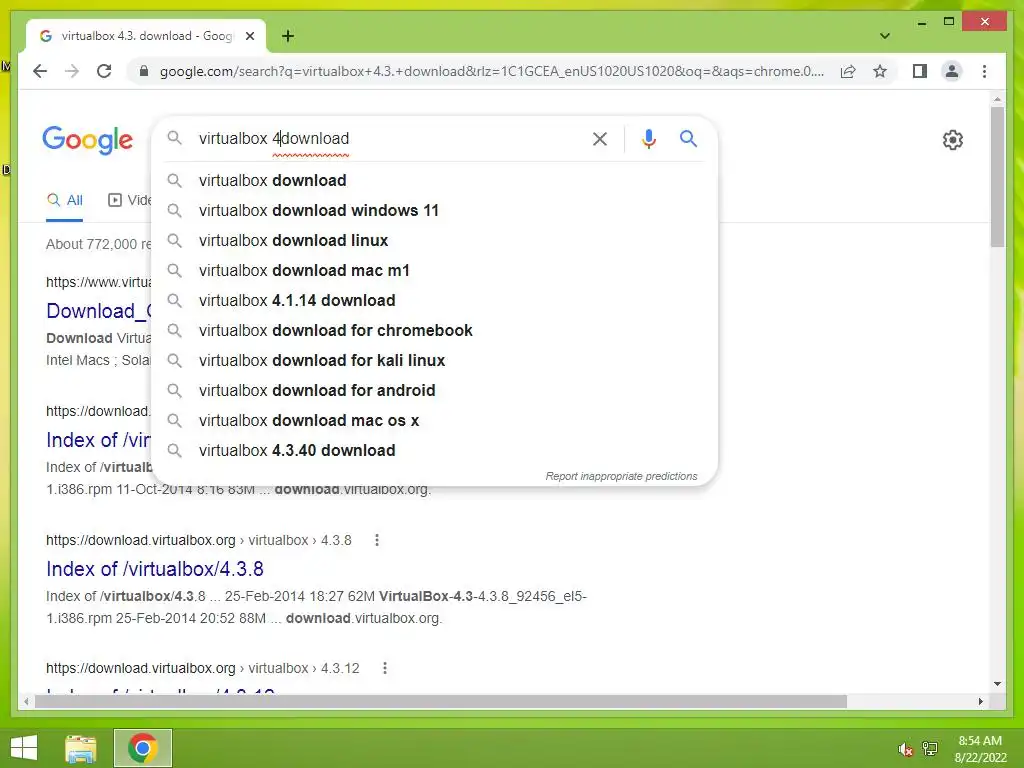Submit search with the blue magnifier

[x=688, y=138]
